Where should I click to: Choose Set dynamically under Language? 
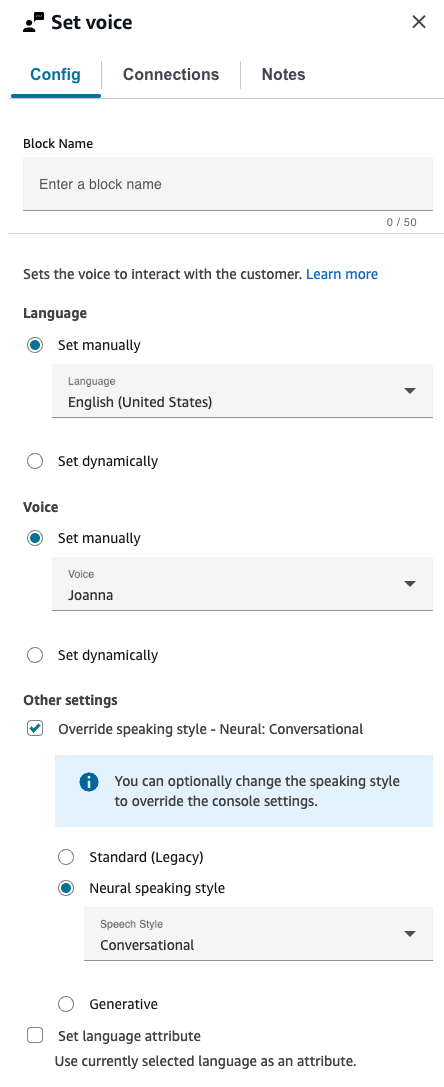(35, 461)
